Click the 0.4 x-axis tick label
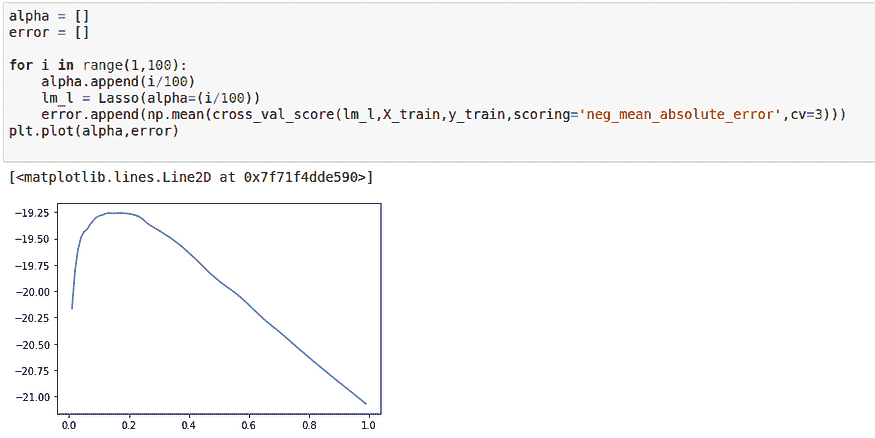 click(x=188, y=424)
